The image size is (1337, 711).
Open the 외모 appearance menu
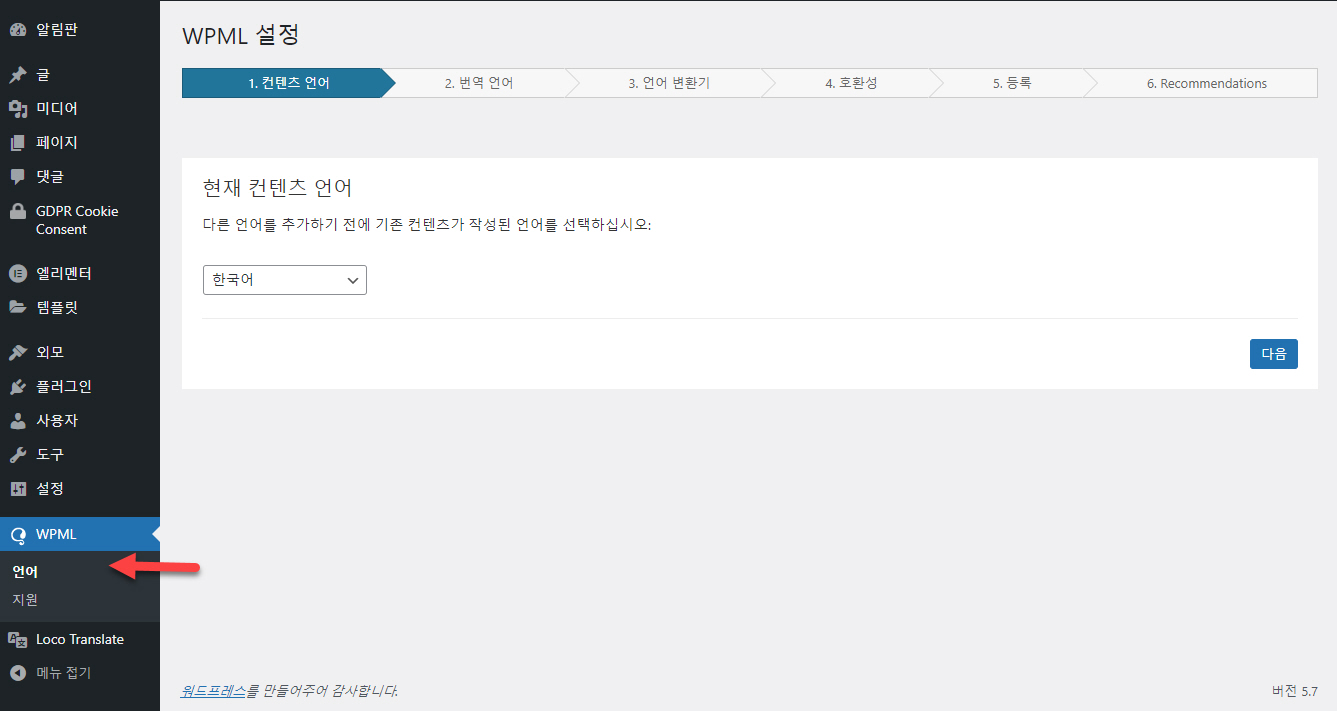pos(50,353)
